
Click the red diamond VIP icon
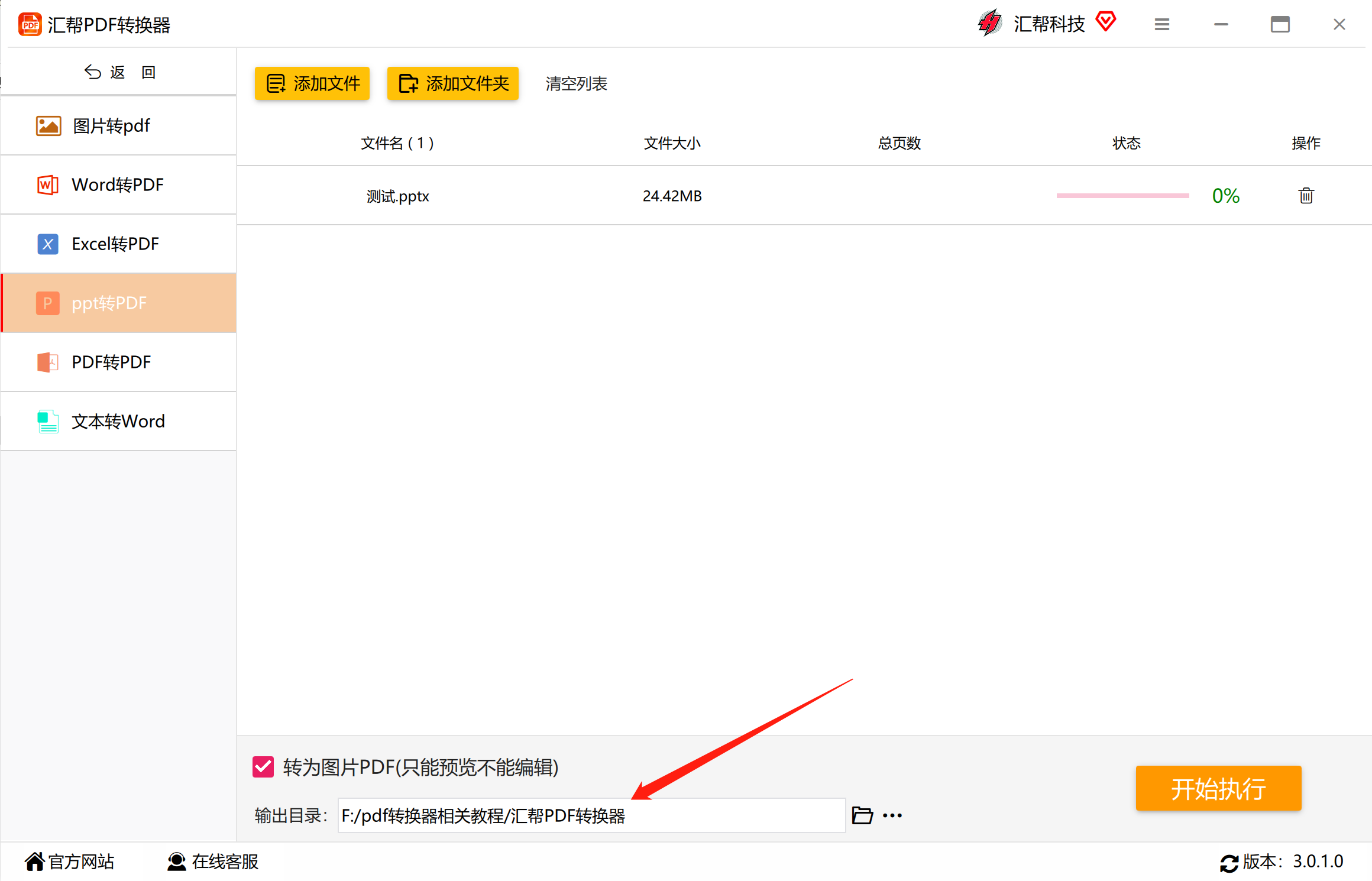coord(1105,21)
